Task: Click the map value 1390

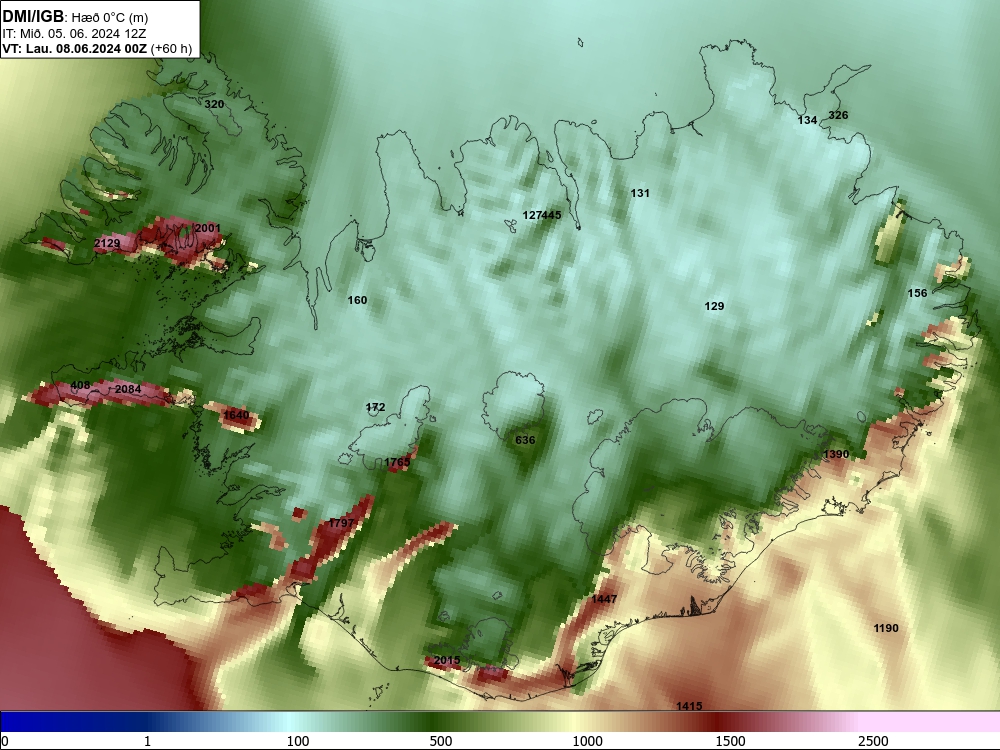Action: (836, 454)
